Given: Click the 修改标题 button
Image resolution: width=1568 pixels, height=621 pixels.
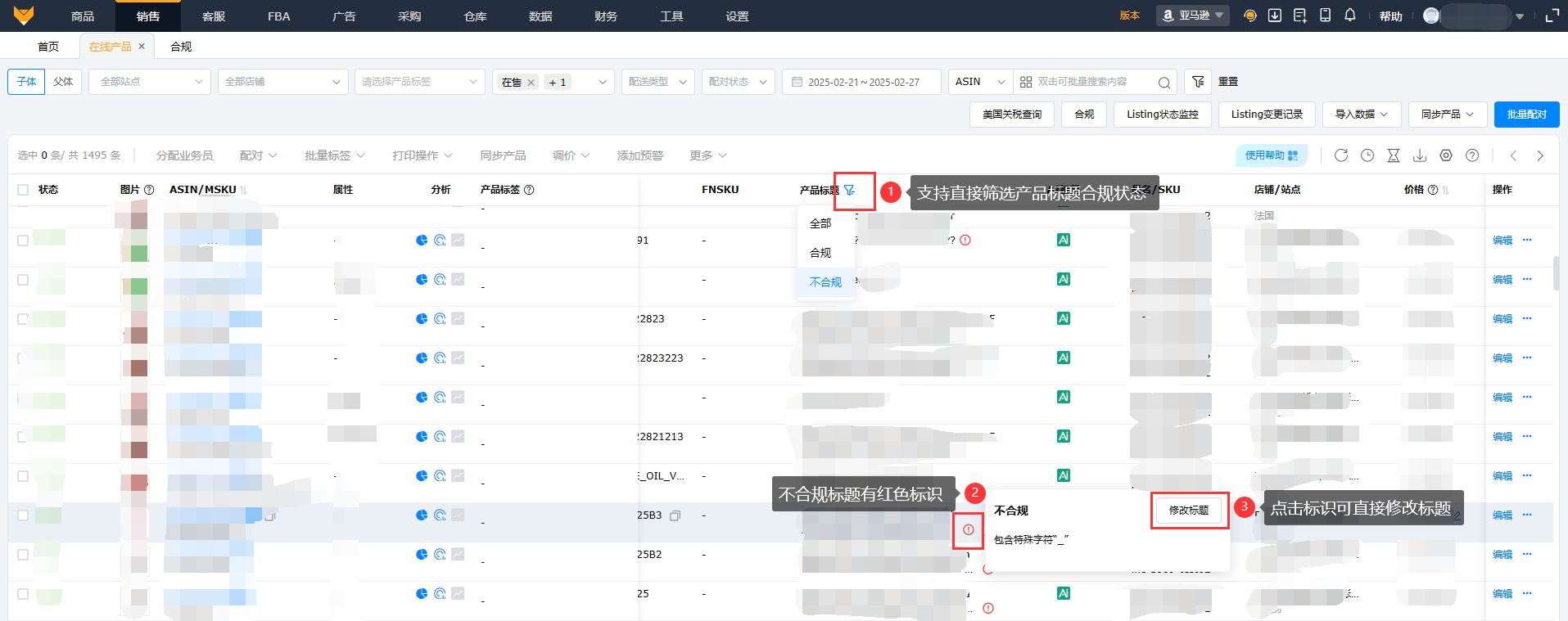Looking at the screenshot, I should 1189,511.
